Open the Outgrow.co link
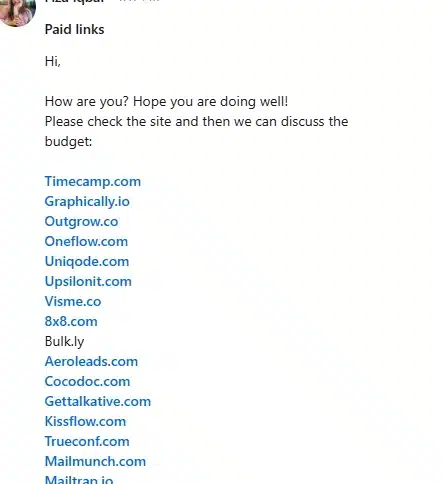The image size is (443, 484). [x=81, y=222]
